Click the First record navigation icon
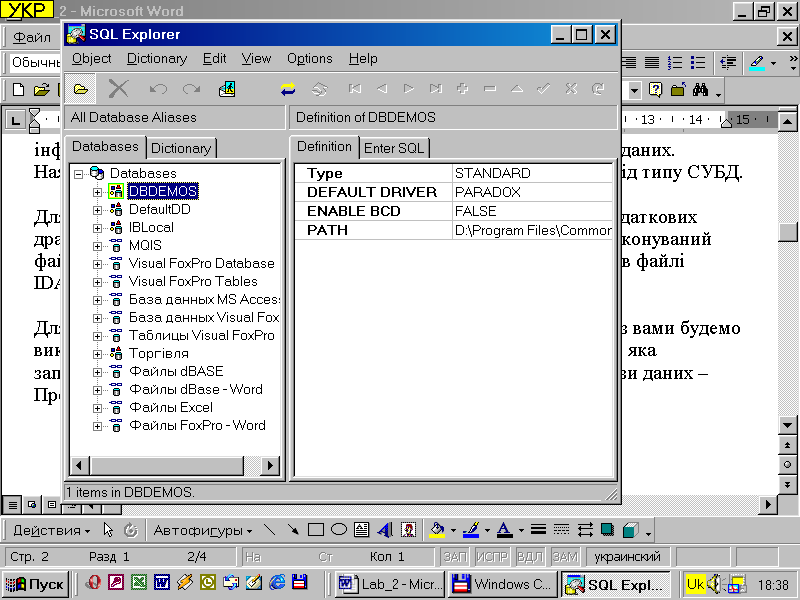The image size is (800, 600). [355, 89]
